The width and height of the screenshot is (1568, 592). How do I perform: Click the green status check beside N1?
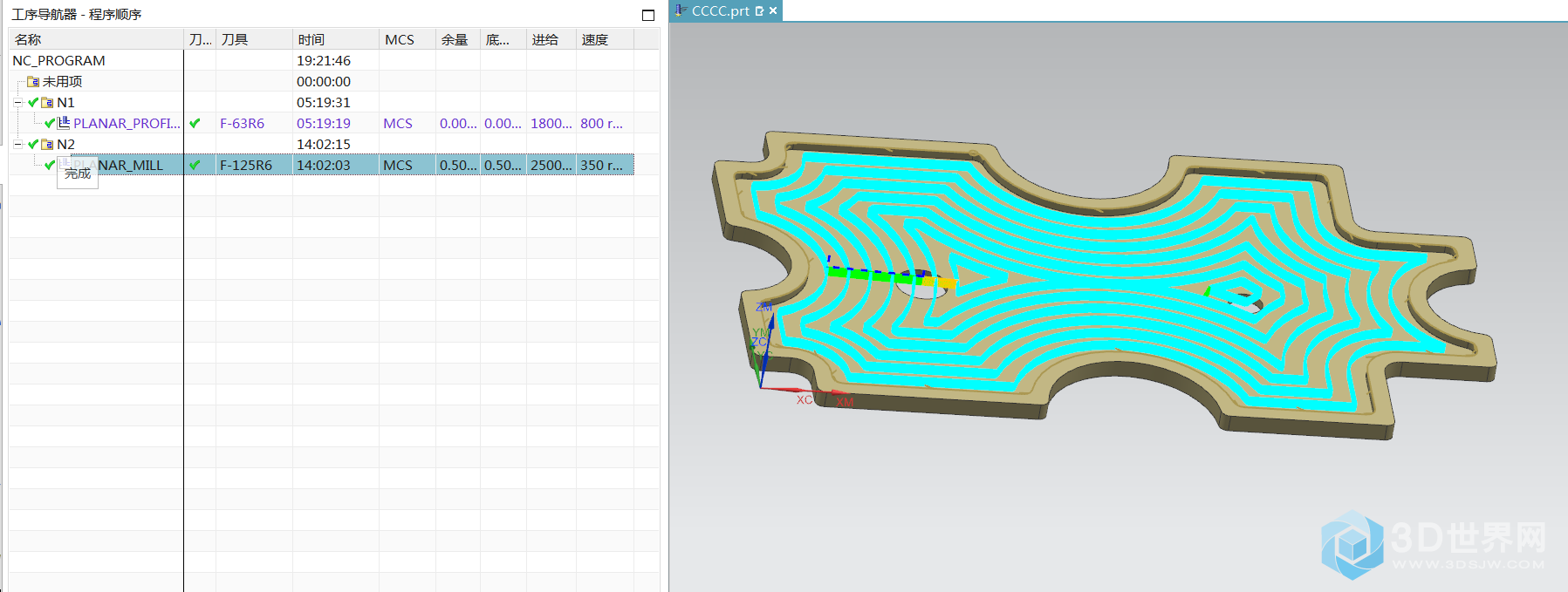[x=33, y=103]
